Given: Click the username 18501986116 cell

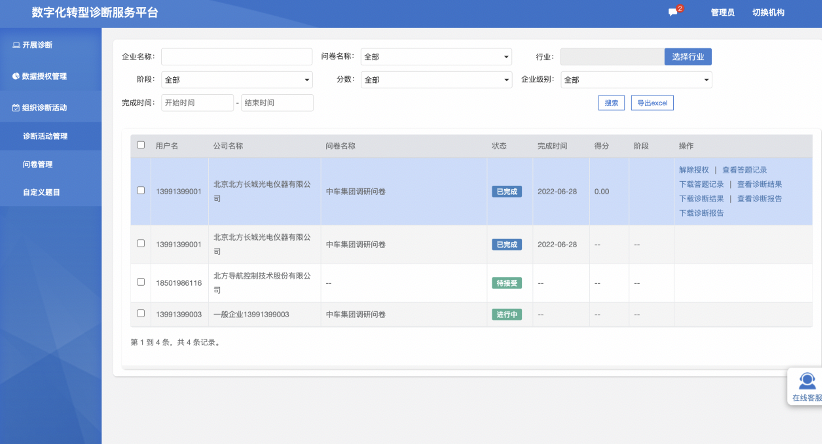Looking at the screenshot, I should (x=179, y=283).
